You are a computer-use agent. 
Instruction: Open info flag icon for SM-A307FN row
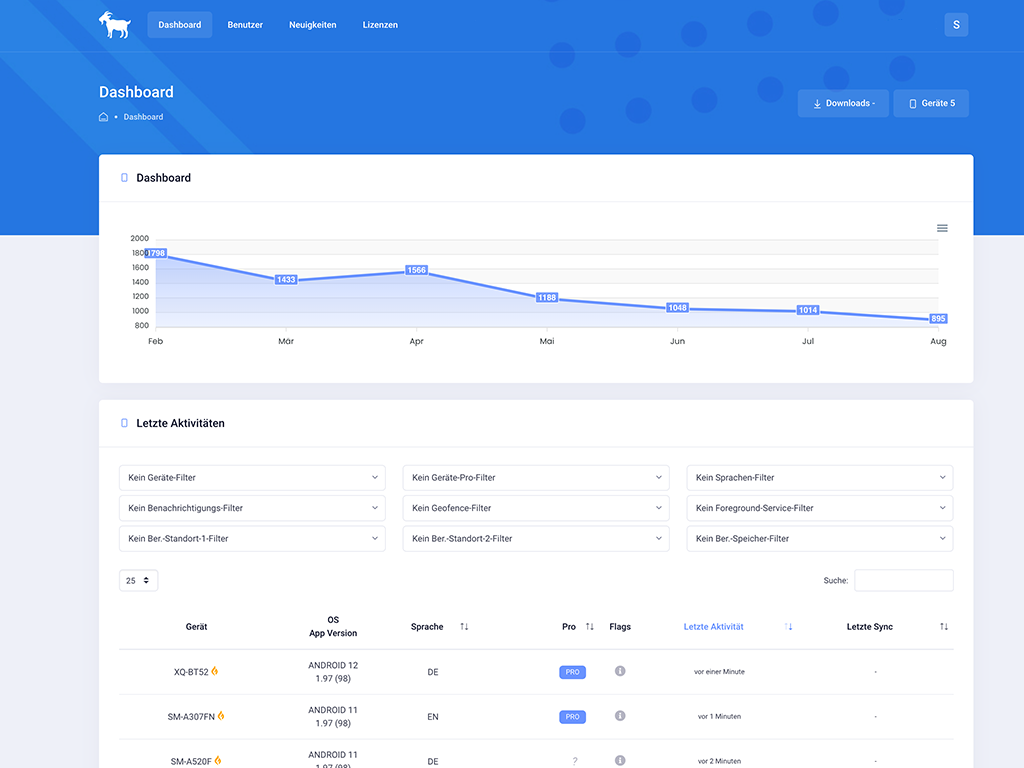[x=620, y=716]
